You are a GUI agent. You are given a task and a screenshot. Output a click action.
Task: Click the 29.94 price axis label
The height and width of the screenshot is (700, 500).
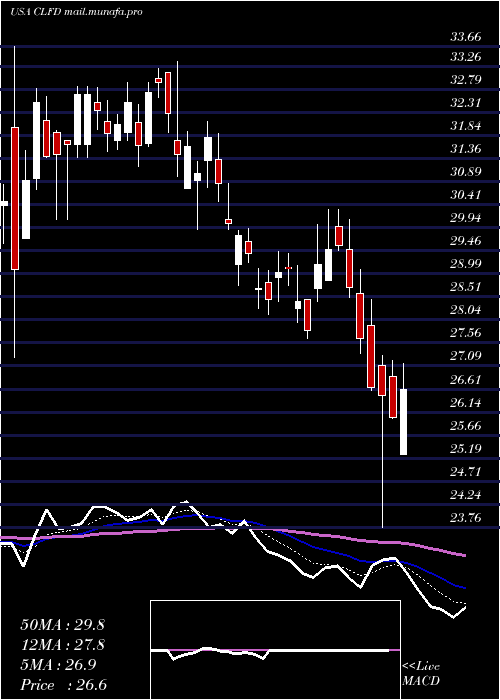[x=466, y=218]
